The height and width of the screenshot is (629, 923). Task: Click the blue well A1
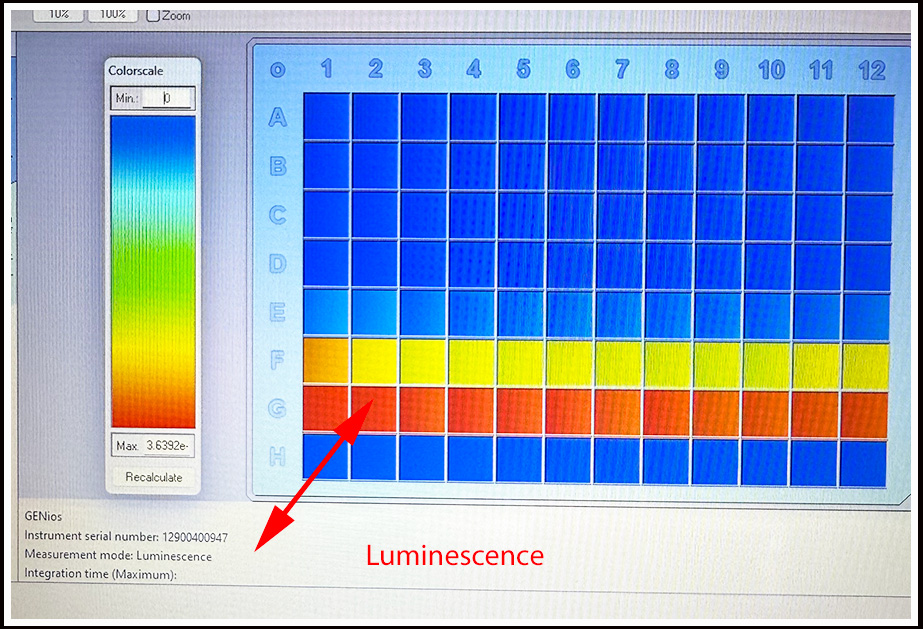[x=326, y=117]
